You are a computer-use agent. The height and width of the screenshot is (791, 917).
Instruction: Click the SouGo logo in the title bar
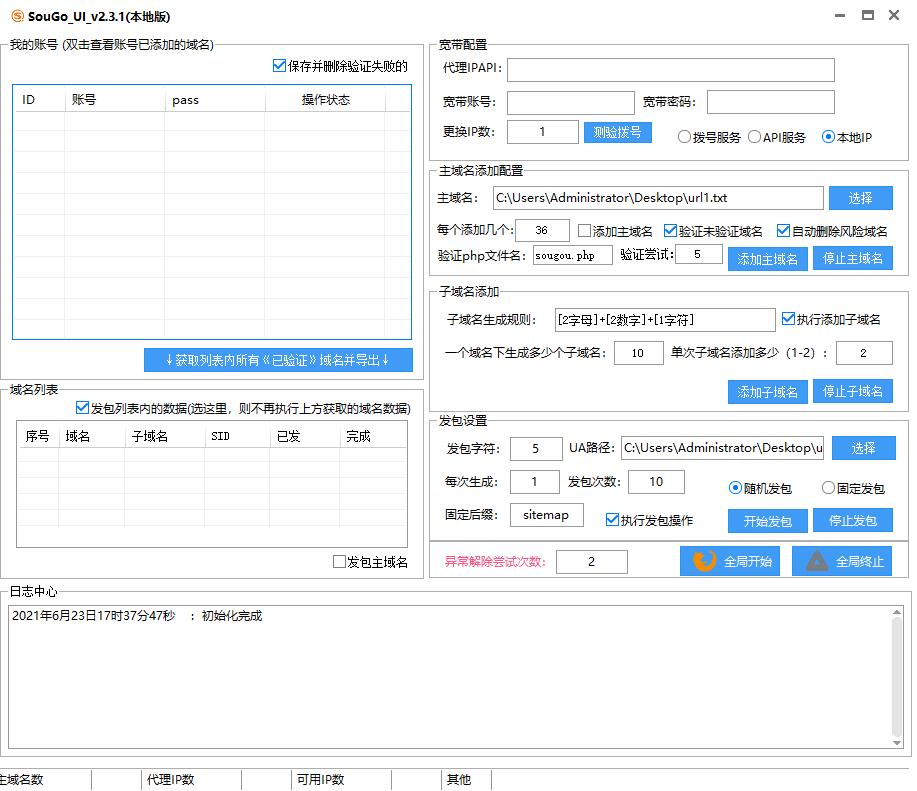point(16,15)
